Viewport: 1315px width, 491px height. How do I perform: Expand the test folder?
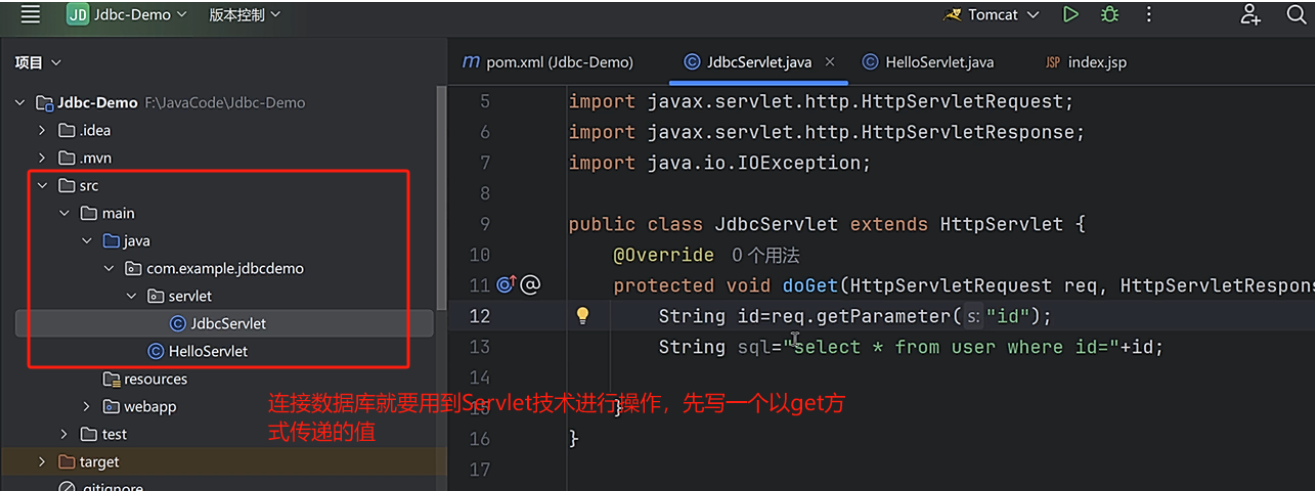64,434
